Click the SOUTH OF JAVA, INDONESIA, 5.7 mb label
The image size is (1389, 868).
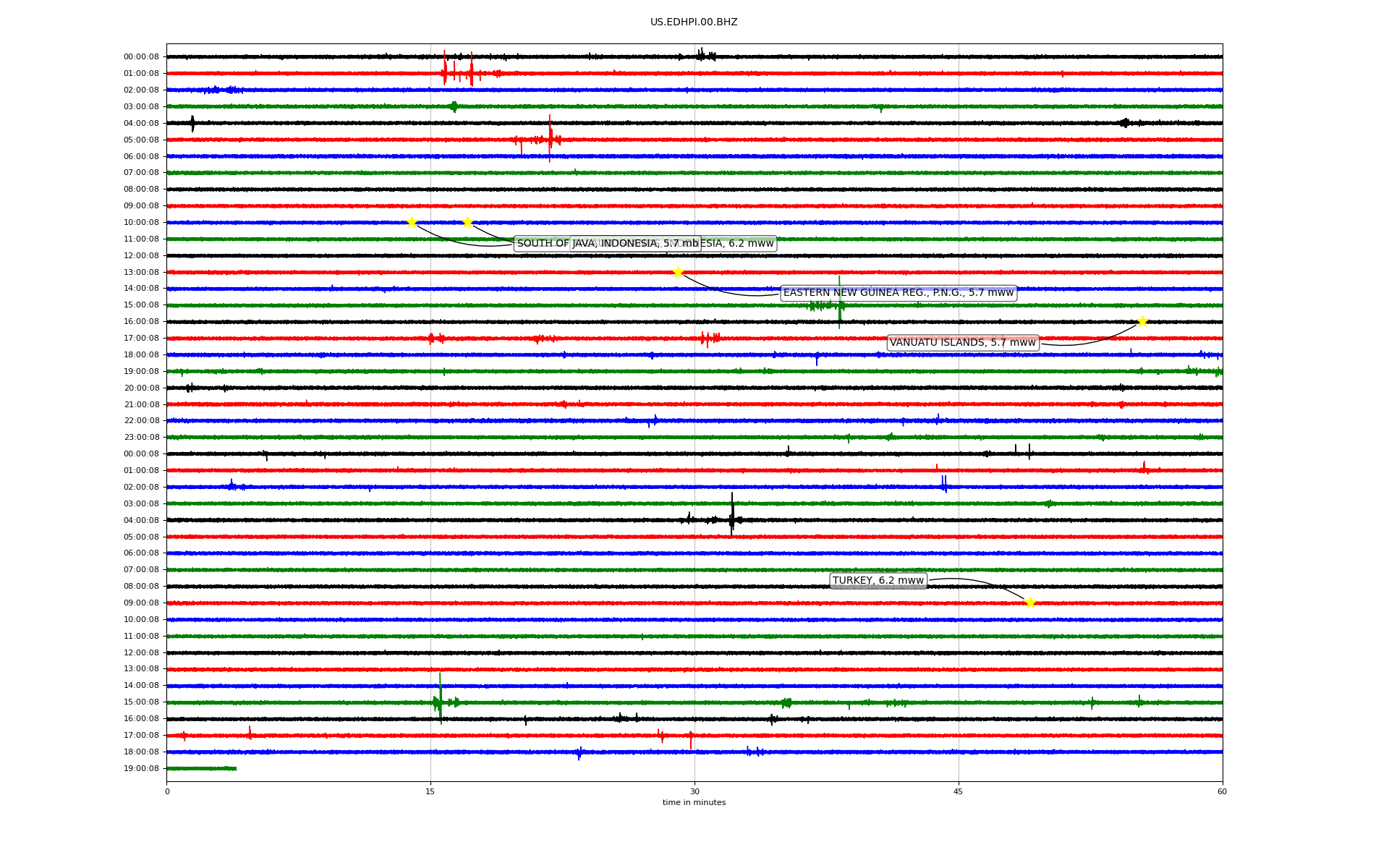(x=608, y=244)
